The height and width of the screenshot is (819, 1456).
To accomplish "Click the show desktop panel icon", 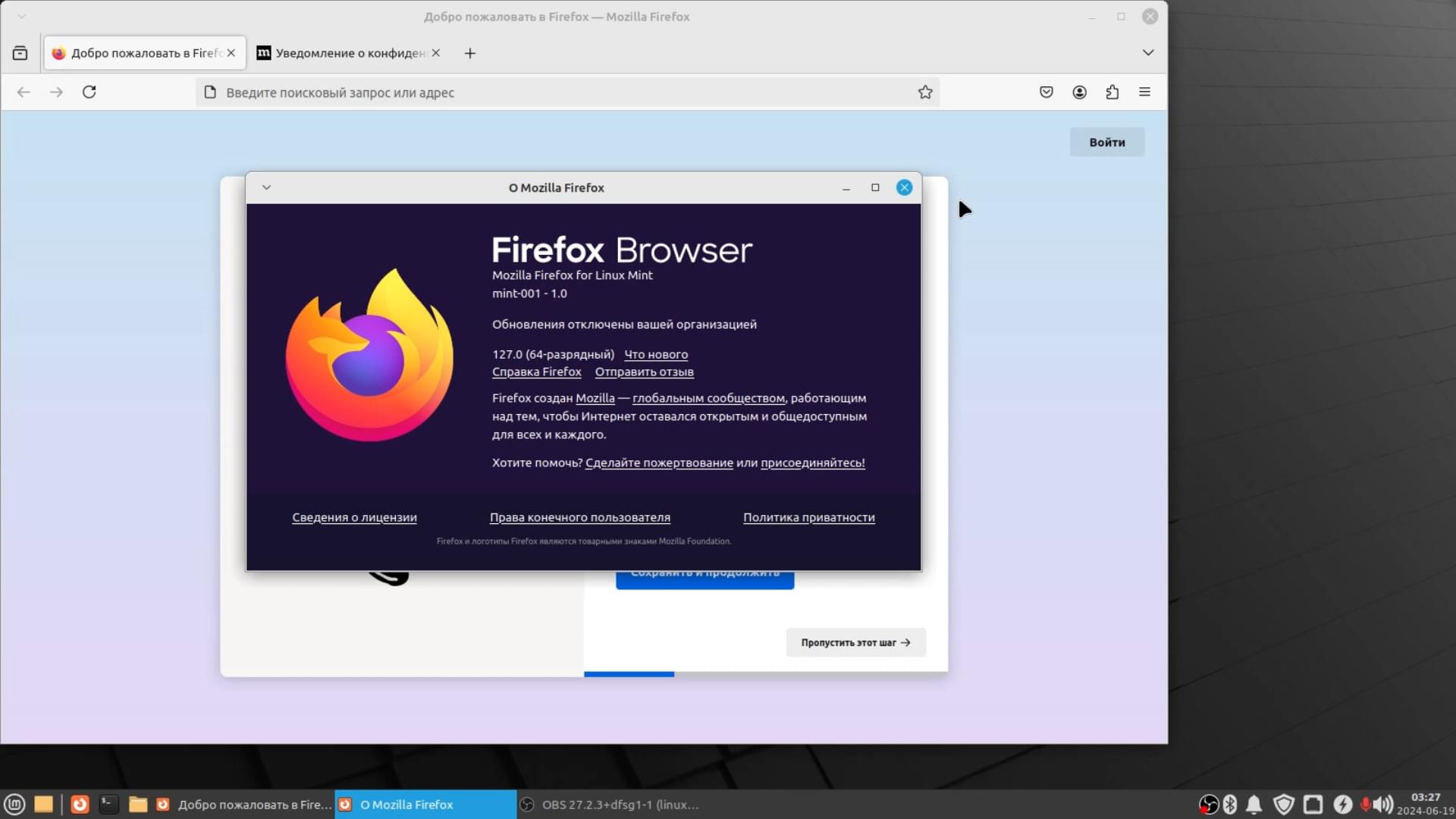I will pos(44,804).
